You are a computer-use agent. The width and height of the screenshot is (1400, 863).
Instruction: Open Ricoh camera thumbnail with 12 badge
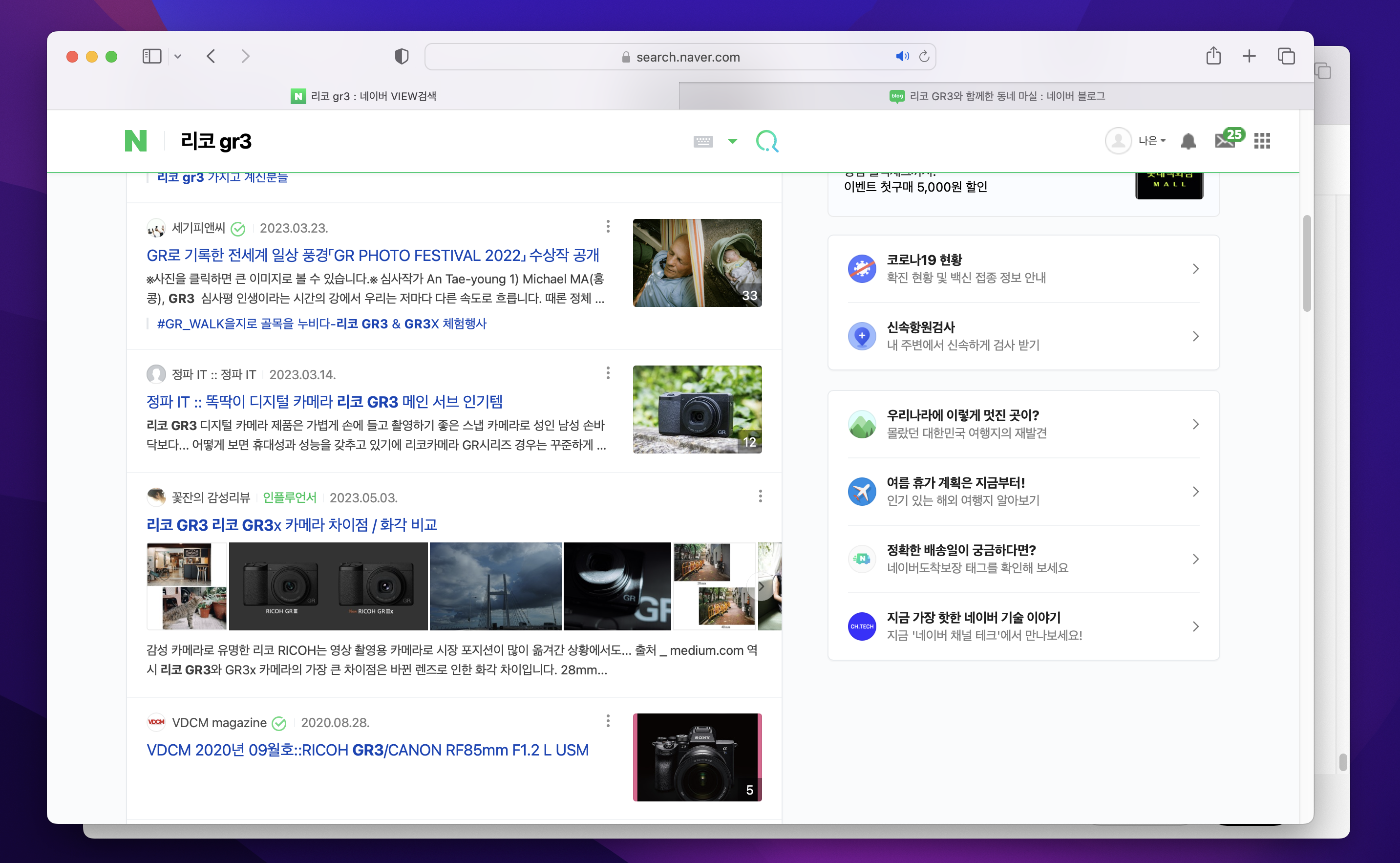pyautogui.click(x=697, y=410)
